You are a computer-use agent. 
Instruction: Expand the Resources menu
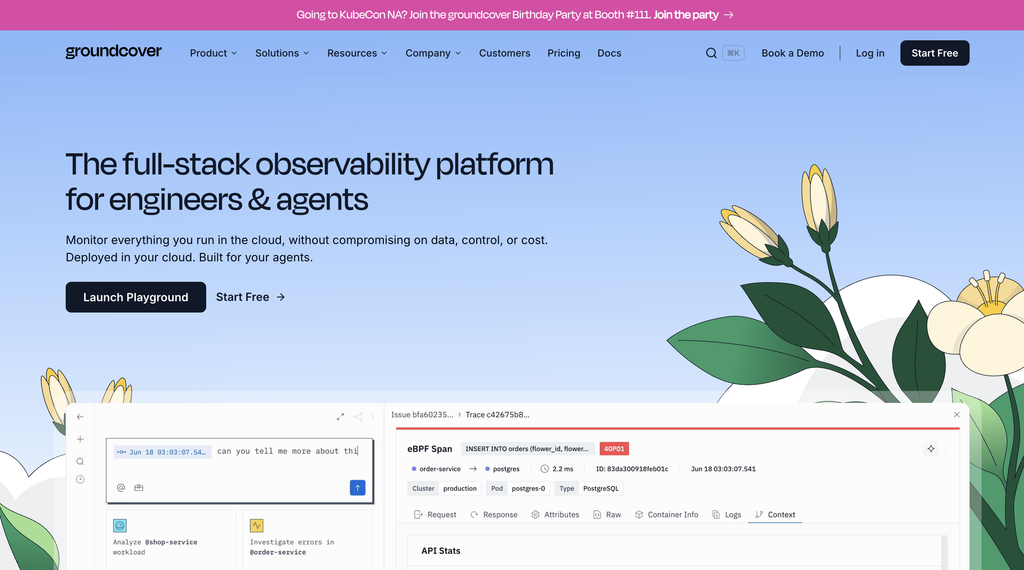pyautogui.click(x=357, y=53)
